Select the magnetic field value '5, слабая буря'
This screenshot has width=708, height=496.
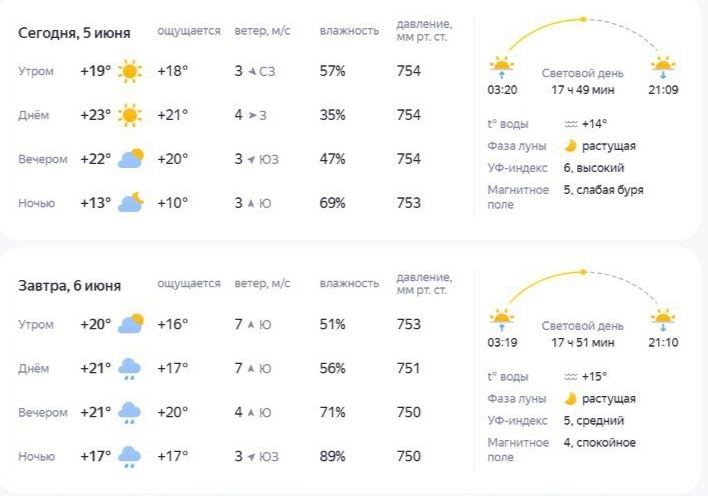603,190
